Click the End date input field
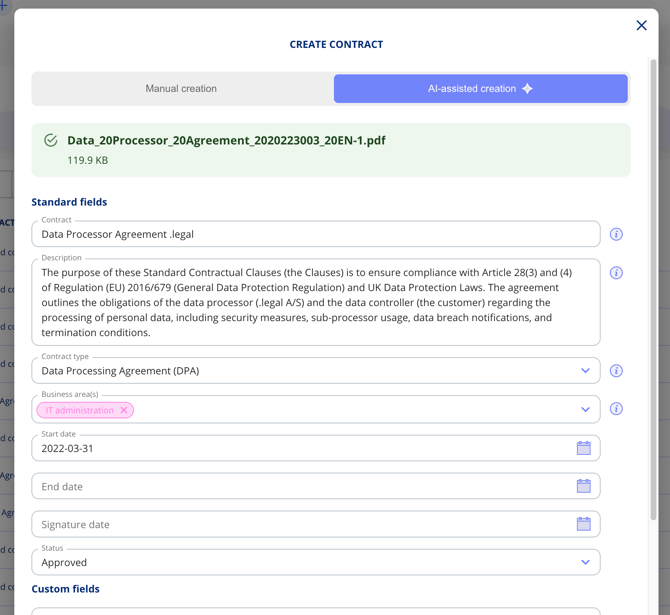Image resolution: width=670 pixels, height=615 pixels. coord(300,486)
